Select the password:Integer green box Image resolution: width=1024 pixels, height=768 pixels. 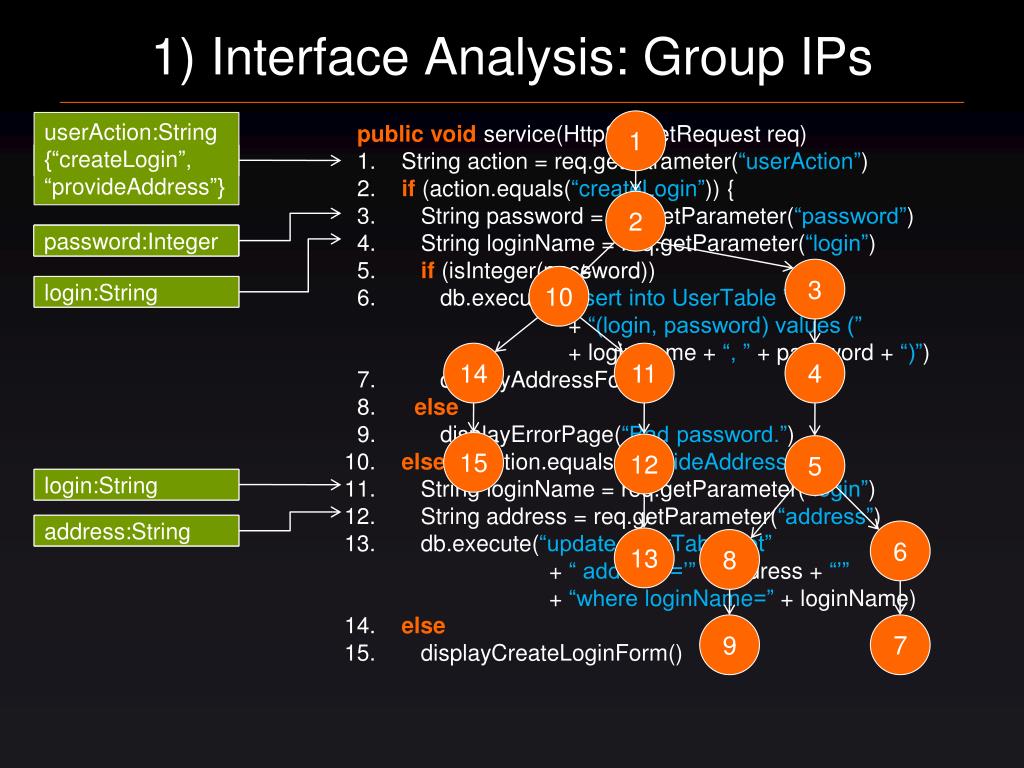point(136,241)
